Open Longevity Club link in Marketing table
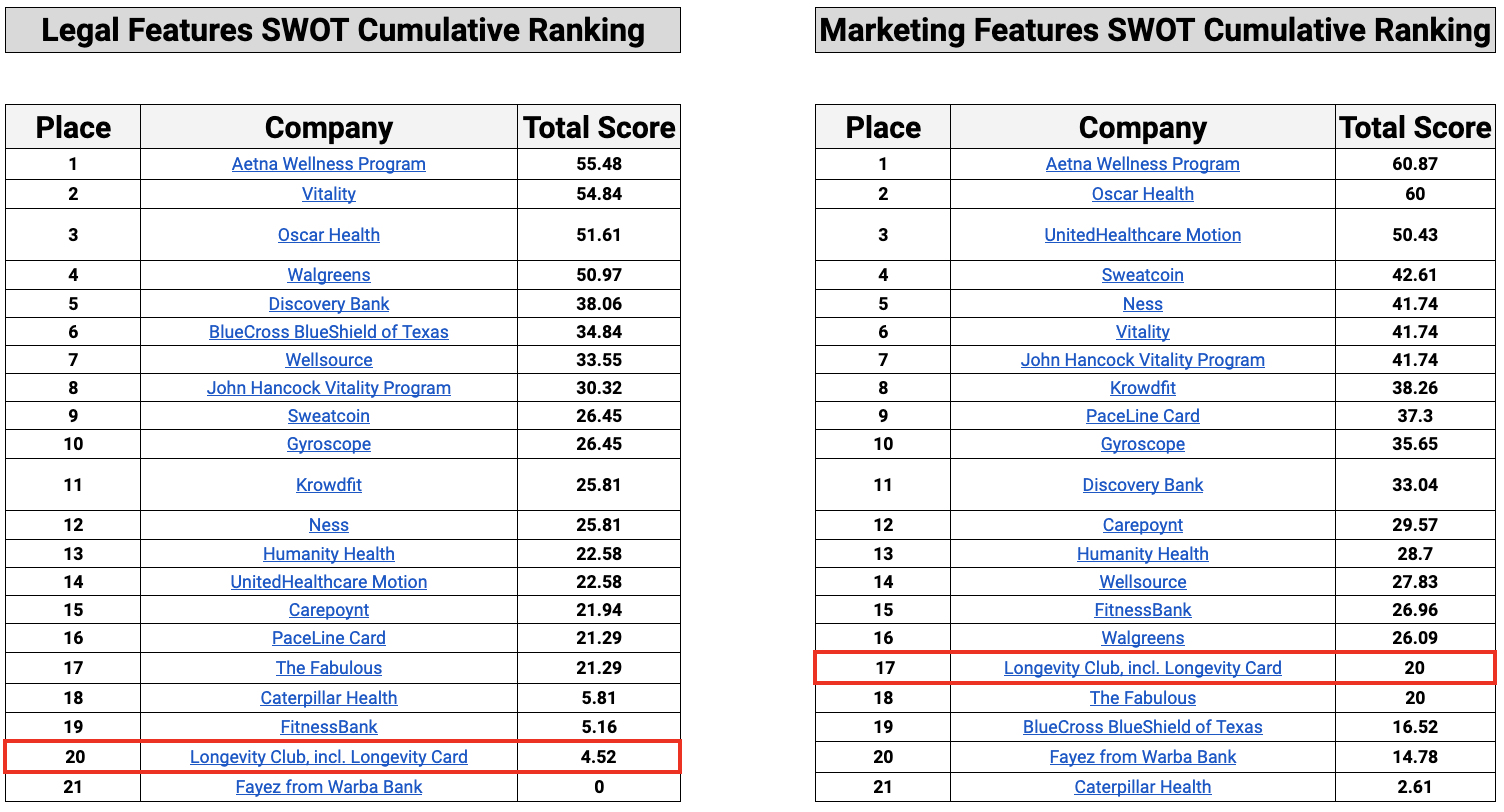Image resolution: width=1504 pixels, height=812 pixels. click(1142, 668)
